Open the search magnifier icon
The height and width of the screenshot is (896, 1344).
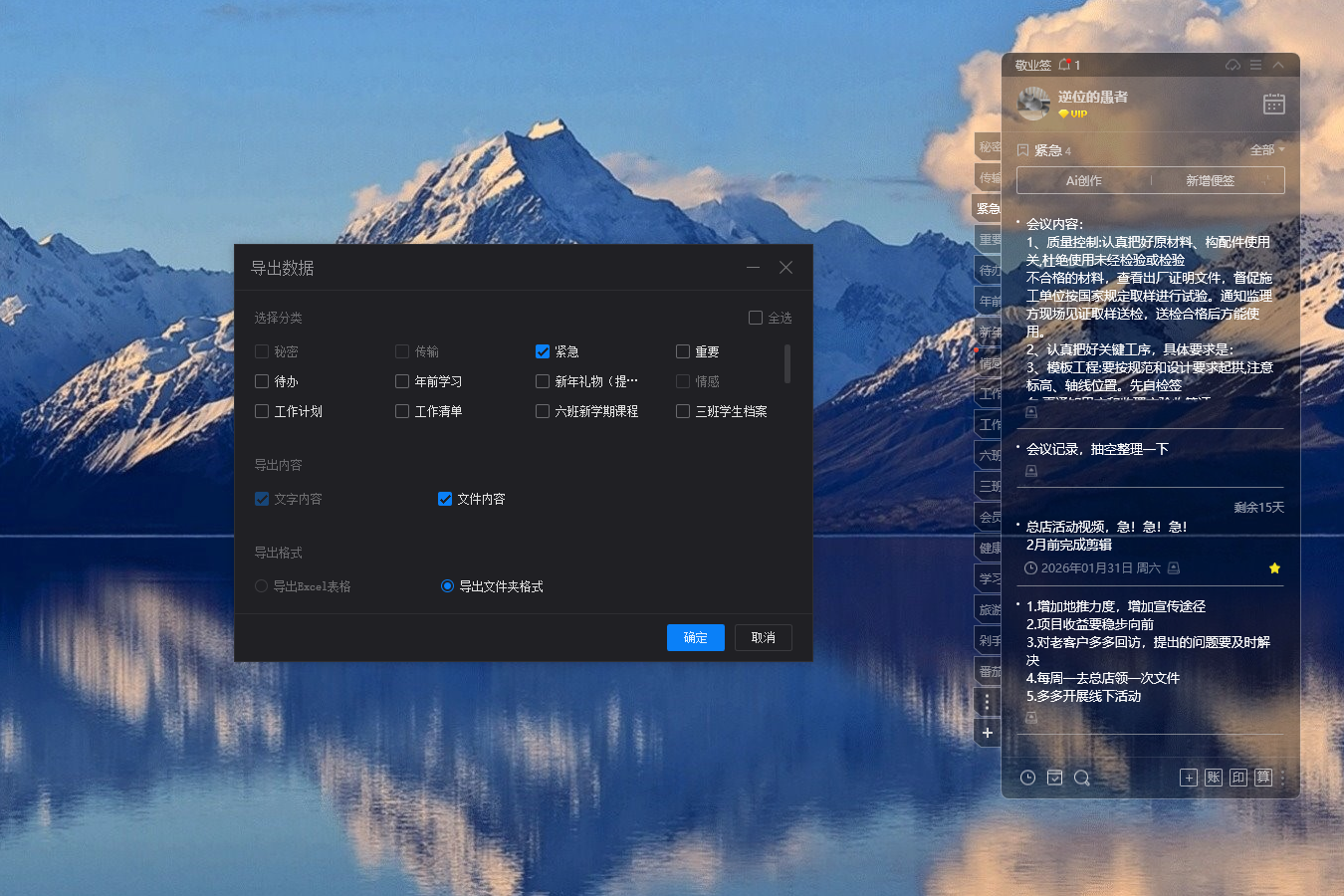click(1082, 778)
